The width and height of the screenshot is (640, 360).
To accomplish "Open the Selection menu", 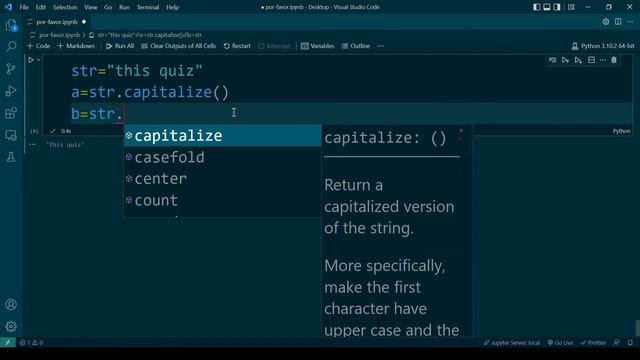I will pos(65,7).
